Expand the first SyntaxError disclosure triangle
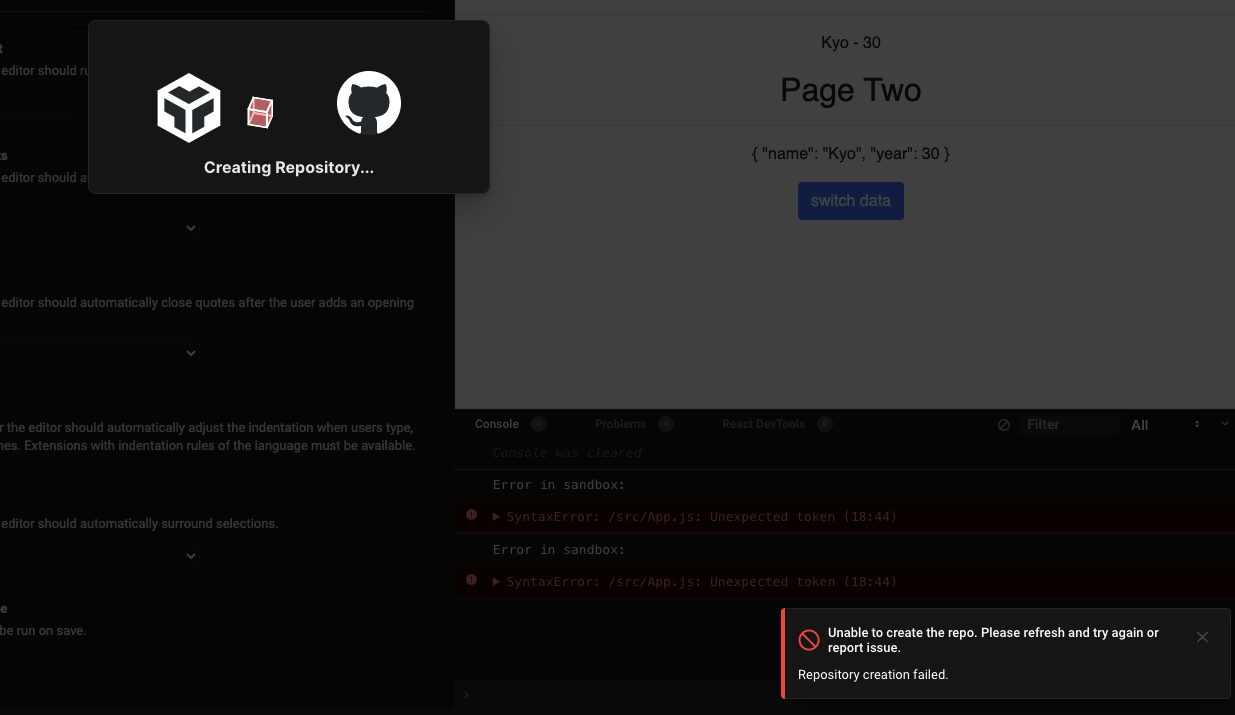1235x715 pixels. coord(494,515)
